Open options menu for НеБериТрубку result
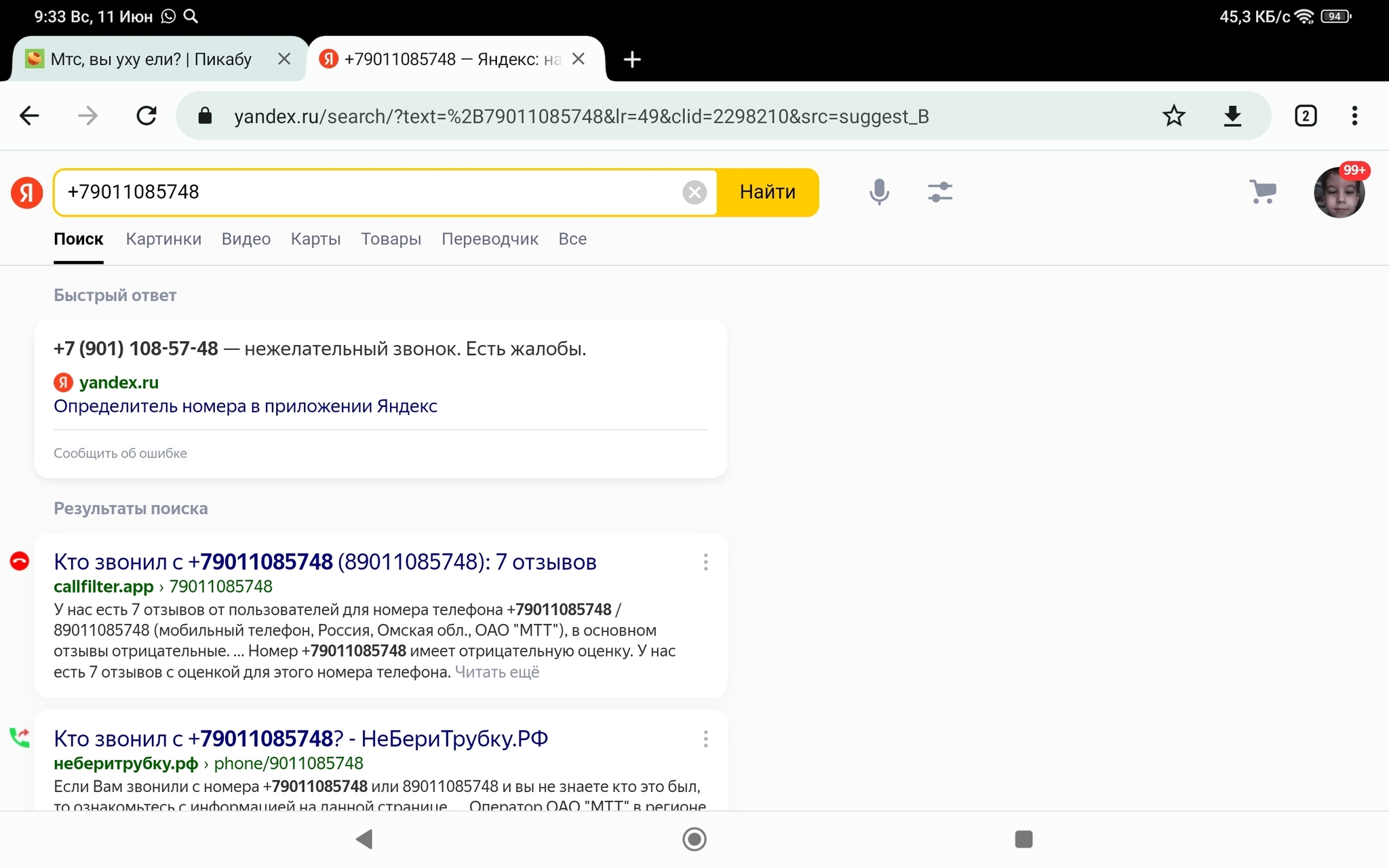1389x868 pixels. tap(705, 738)
